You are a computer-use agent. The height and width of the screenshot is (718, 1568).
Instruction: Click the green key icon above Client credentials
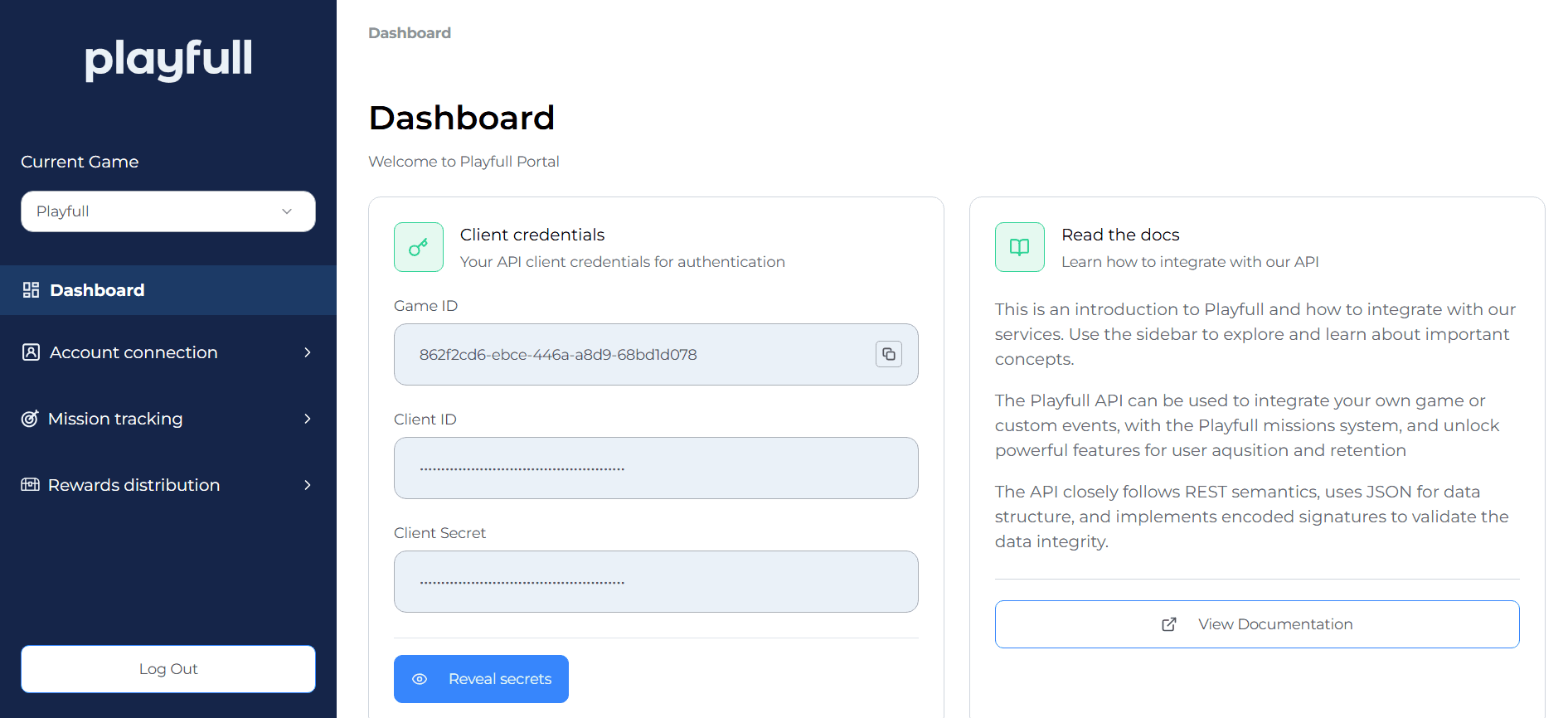tap(418, 246)
